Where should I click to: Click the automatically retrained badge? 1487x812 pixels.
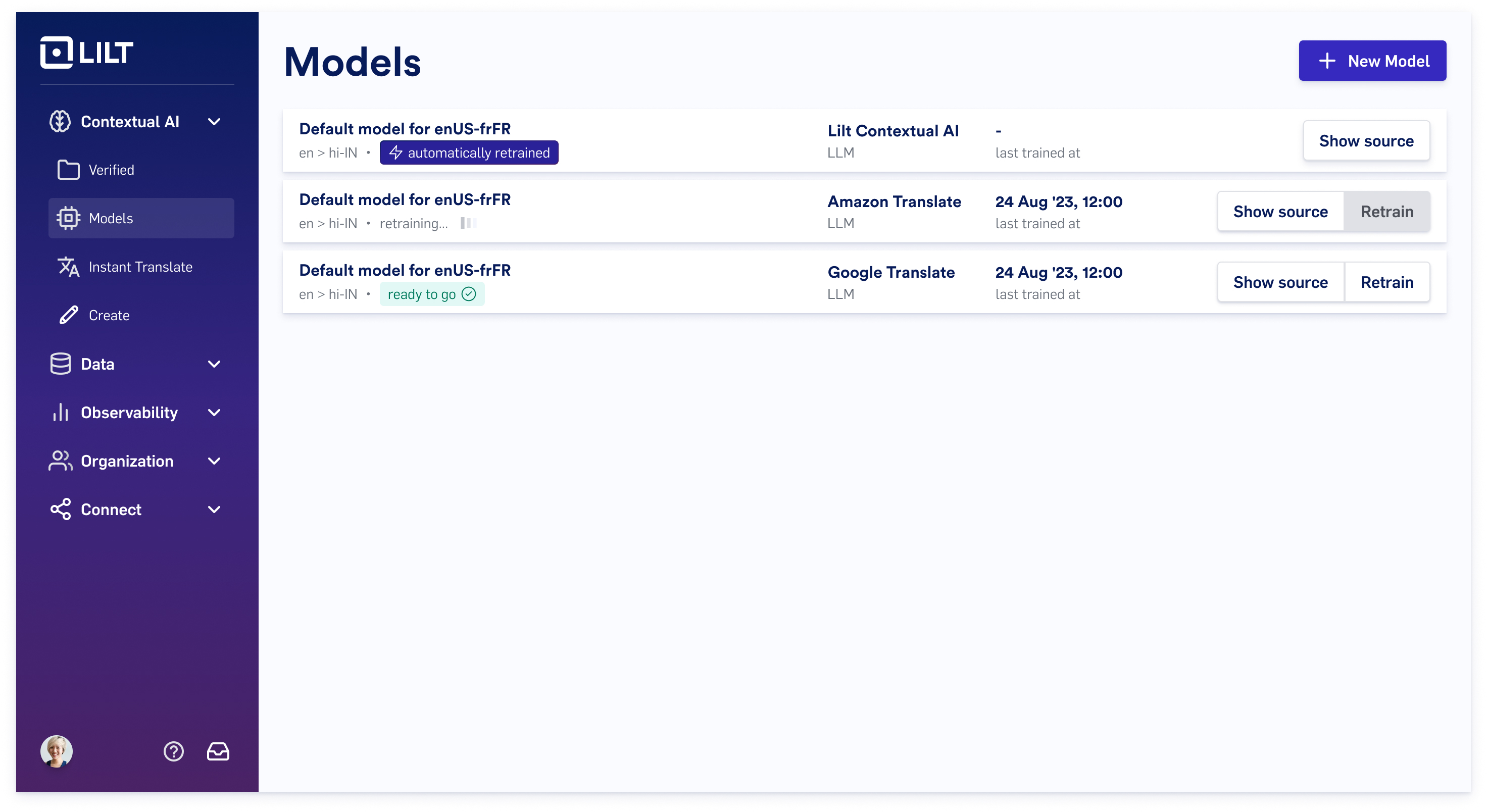[x=469, y=153]
